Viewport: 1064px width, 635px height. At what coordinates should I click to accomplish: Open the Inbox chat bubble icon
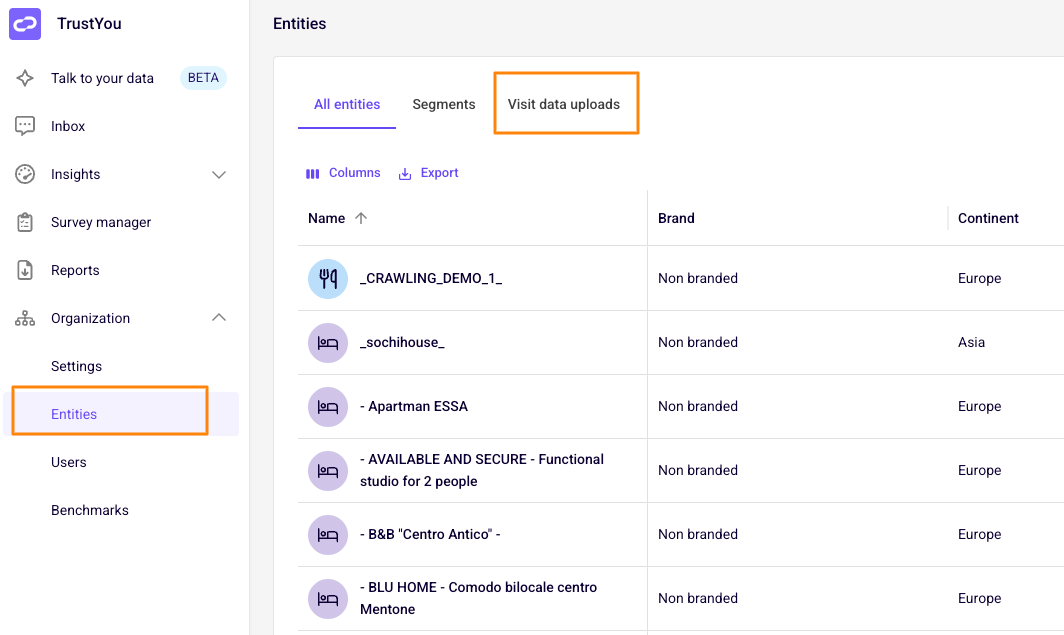(25, 126)
